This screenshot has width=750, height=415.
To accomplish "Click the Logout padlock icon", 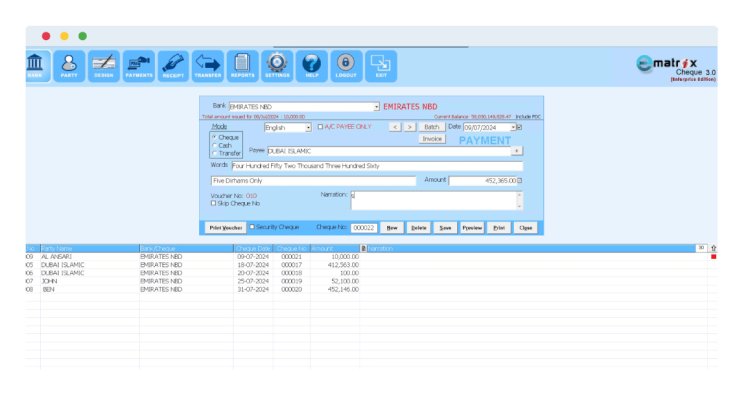I will [x=346, y=66].
